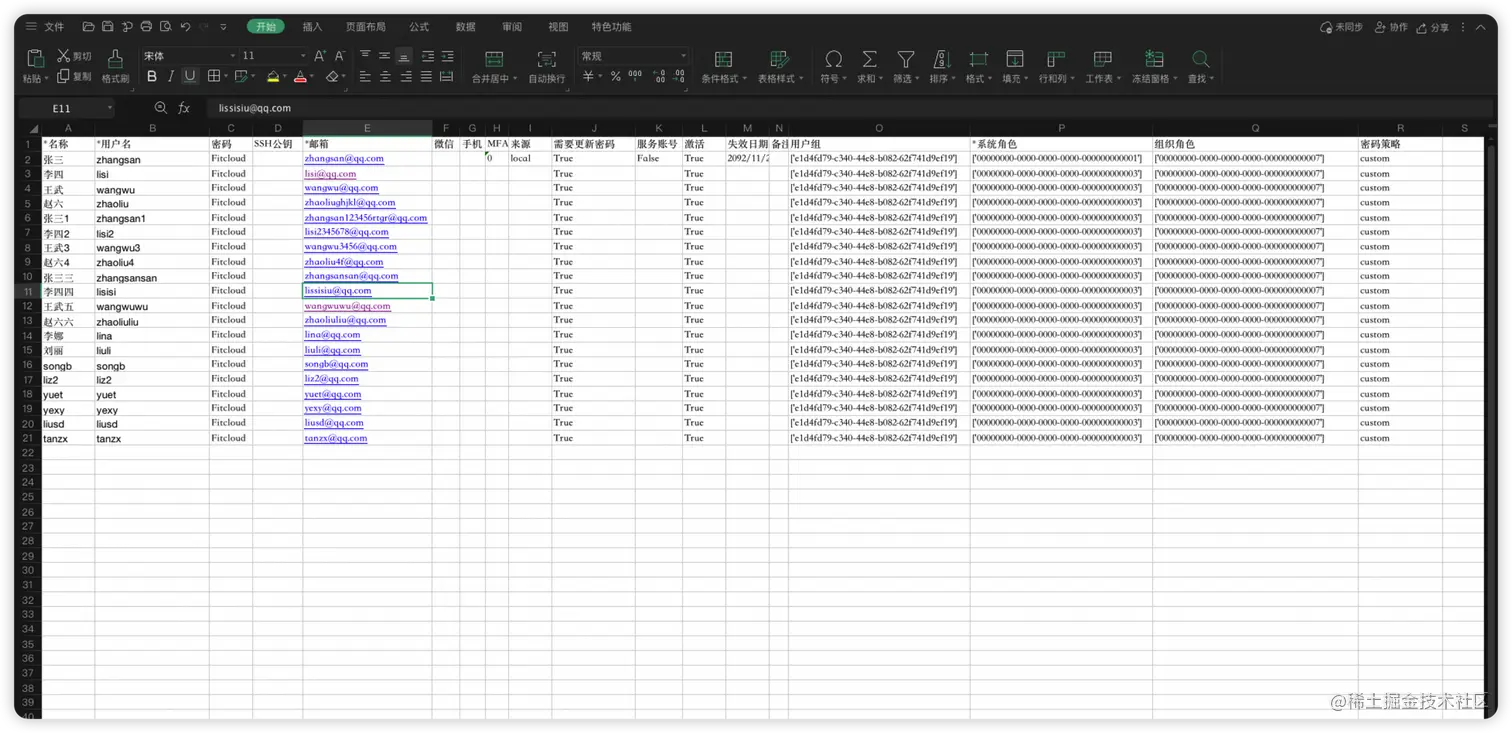Switch to the 插入 Insert tab
The width and height of the screenshot is (1512, 733).
(x=312, y=27)
